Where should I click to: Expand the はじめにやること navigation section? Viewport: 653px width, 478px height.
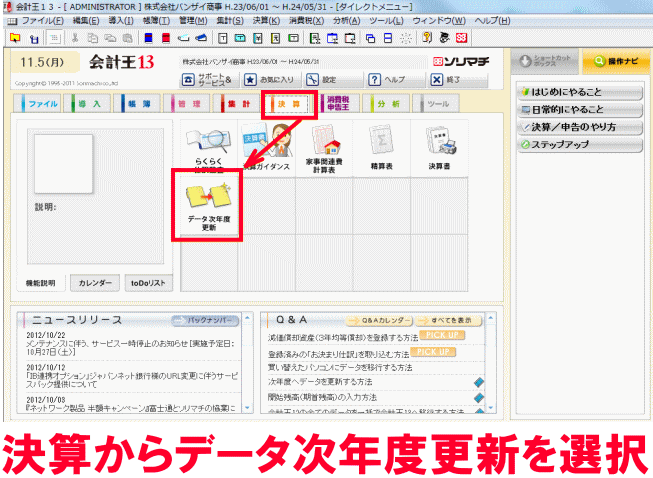pyautogui.click(x=576, y=92)
